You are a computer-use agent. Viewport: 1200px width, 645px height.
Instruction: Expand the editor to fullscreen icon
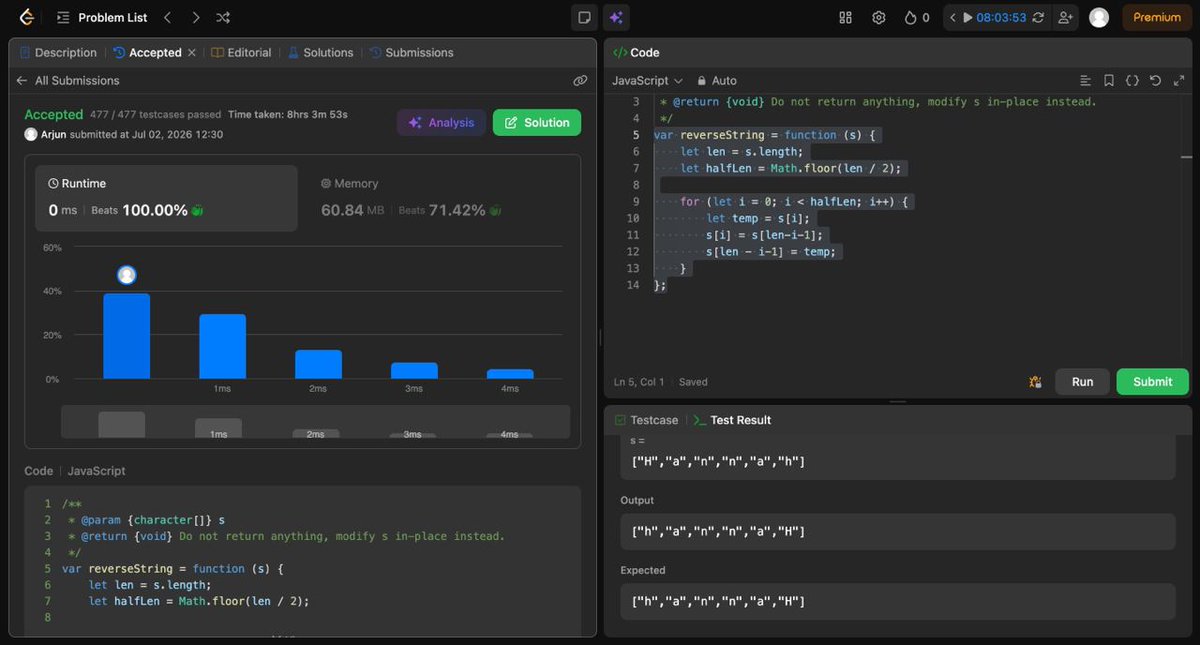1178,80
